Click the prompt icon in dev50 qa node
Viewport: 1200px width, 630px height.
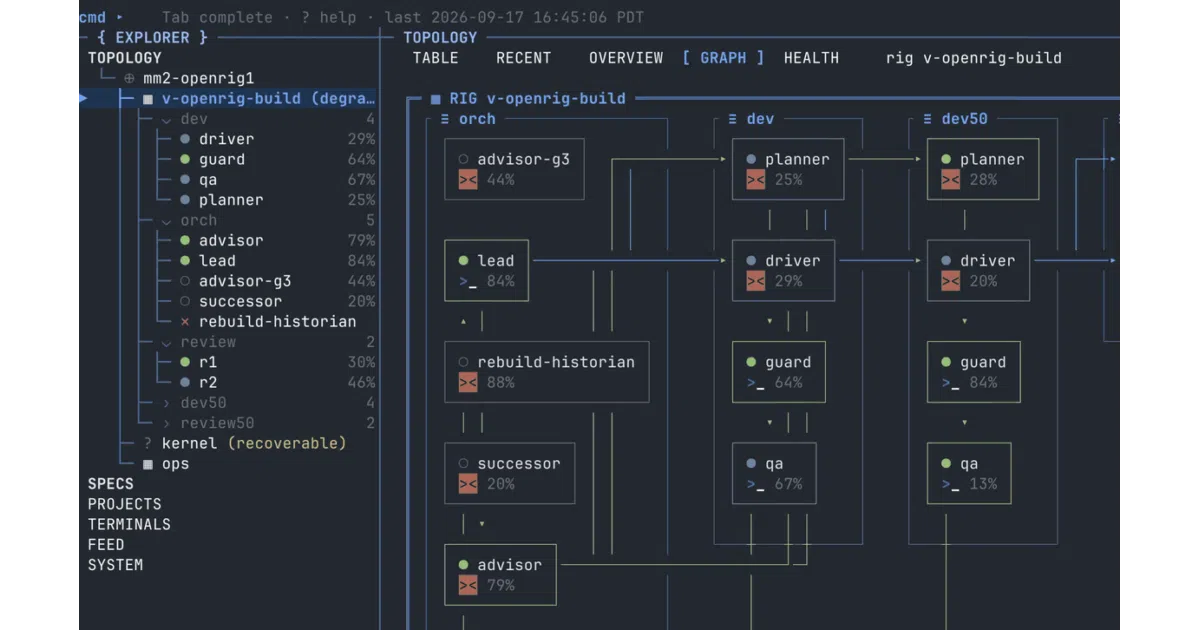(951, 484)
